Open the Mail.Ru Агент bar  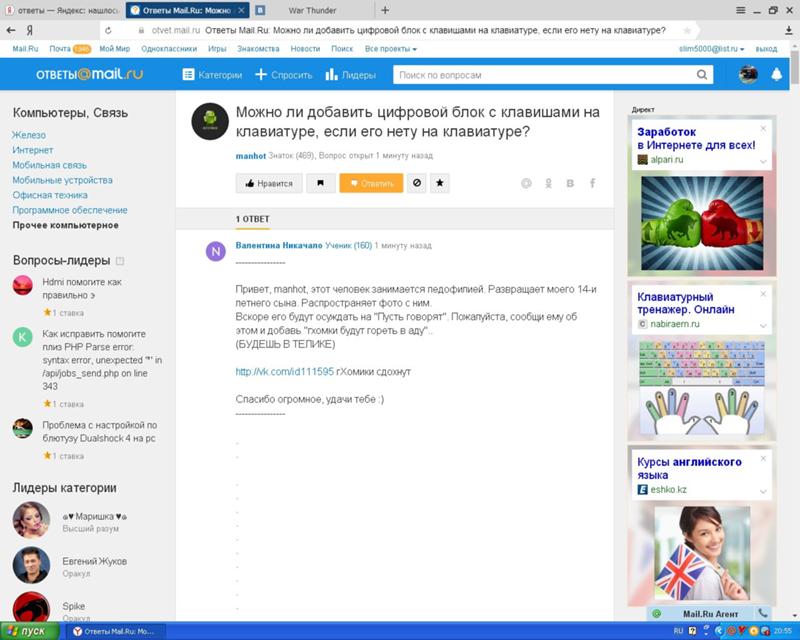pos(710,614)
